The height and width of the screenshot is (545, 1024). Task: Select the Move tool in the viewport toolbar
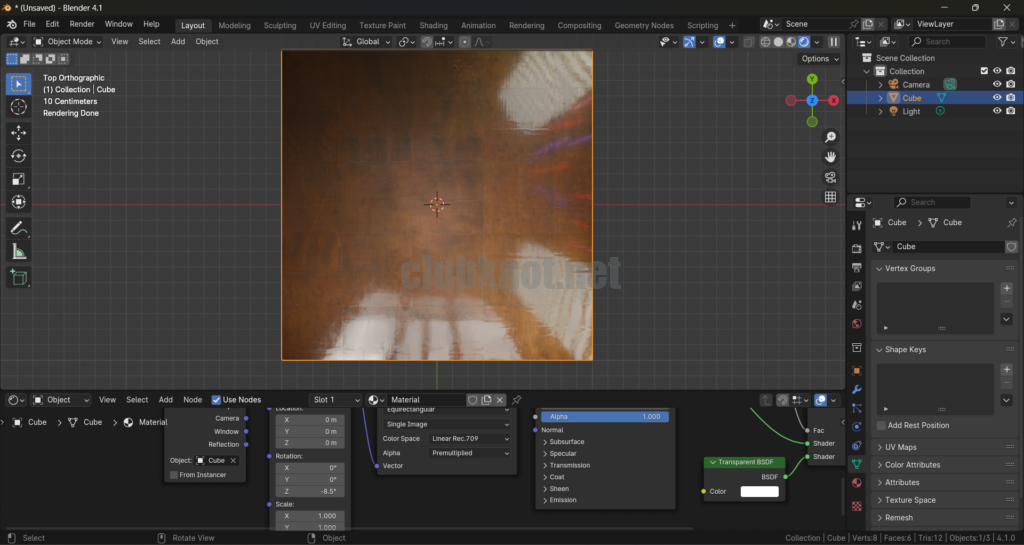tap(19, 132)
